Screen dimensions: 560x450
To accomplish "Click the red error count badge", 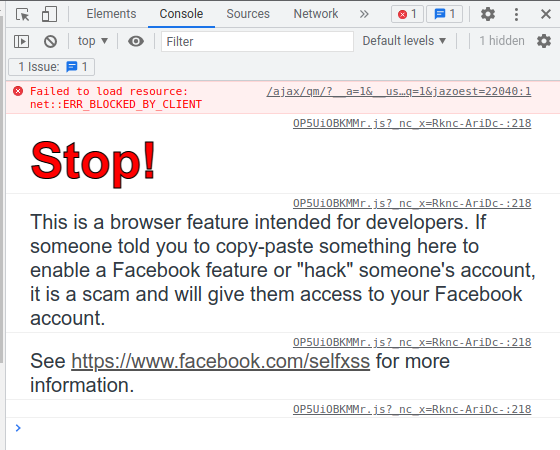I will (408, 14).
